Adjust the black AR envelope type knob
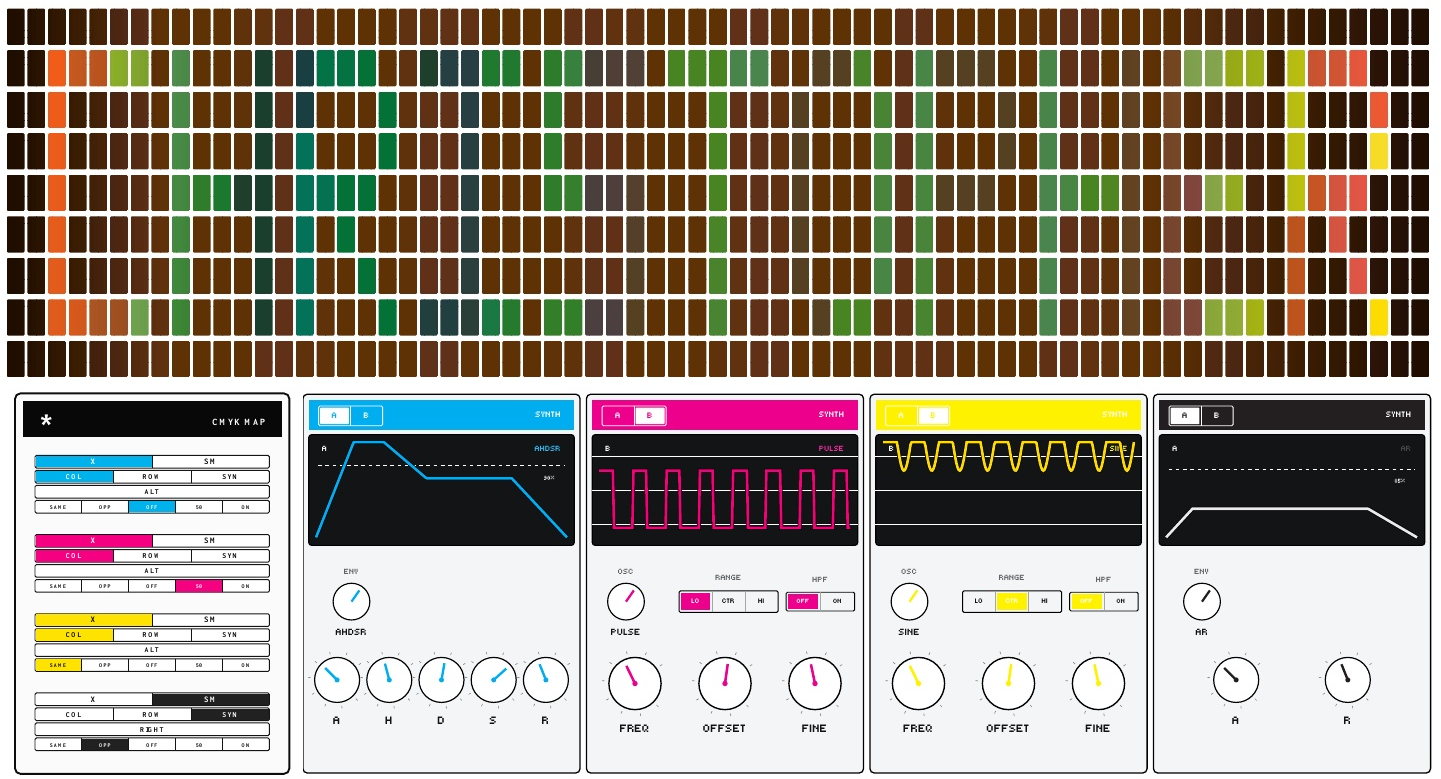1441x779 pixels. point(1201,602)
